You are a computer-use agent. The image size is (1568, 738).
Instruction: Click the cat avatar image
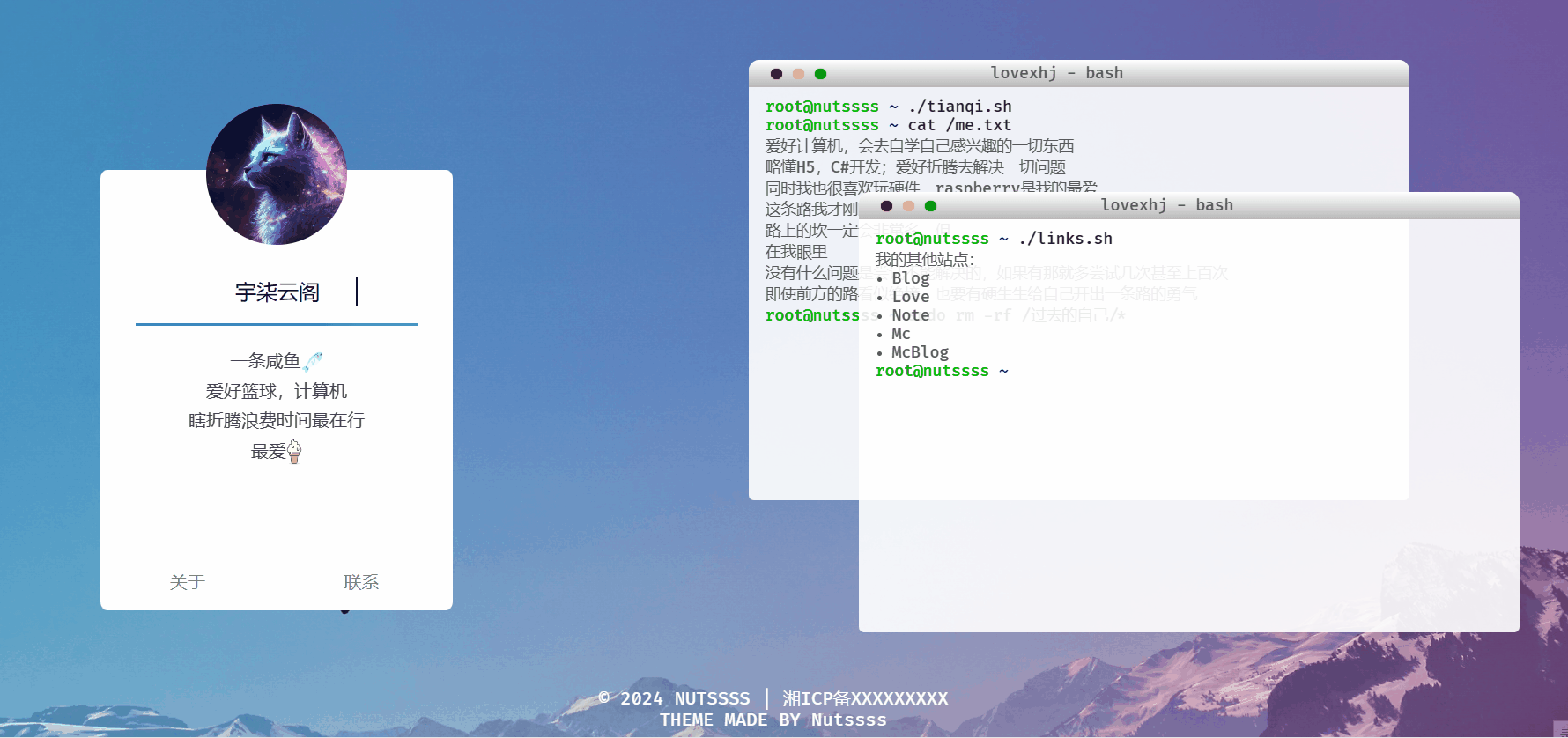click(x=277, y=174)
